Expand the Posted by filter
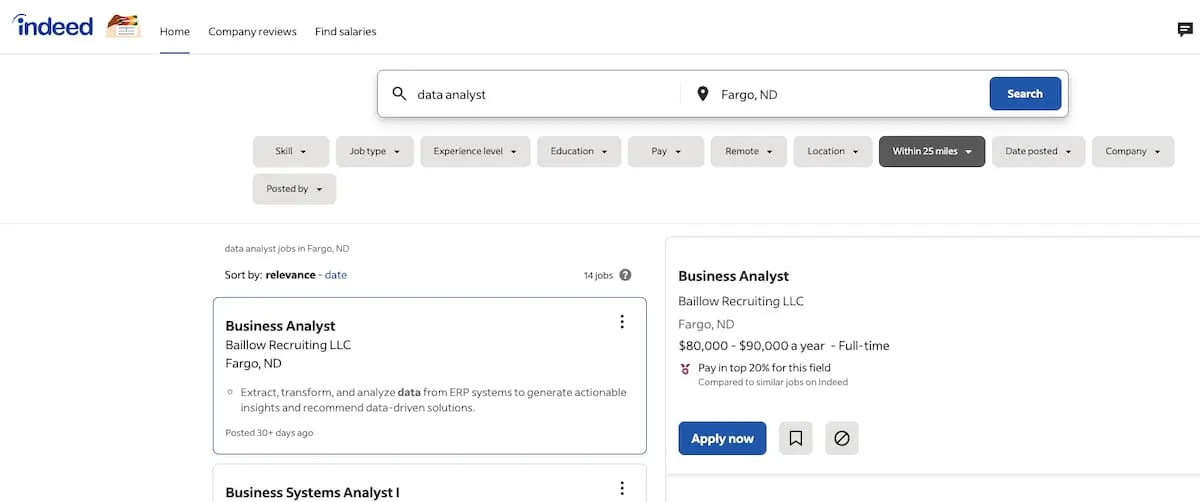The height and width of the screenshot is (502, 1200). [x=294, y=189]
